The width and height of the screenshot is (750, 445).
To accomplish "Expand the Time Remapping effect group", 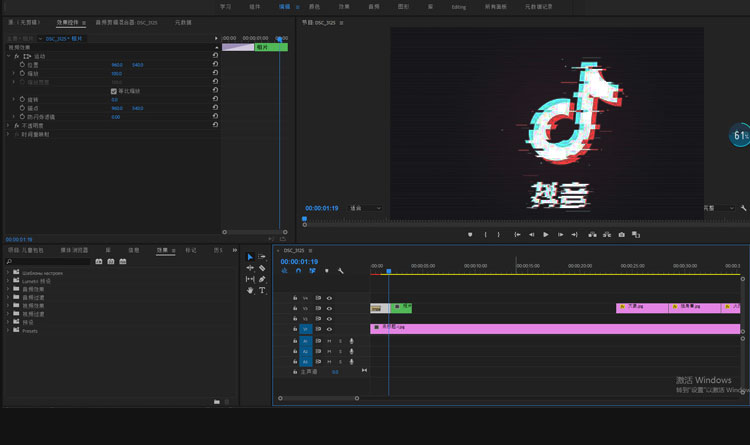I will tap(8, 134).
